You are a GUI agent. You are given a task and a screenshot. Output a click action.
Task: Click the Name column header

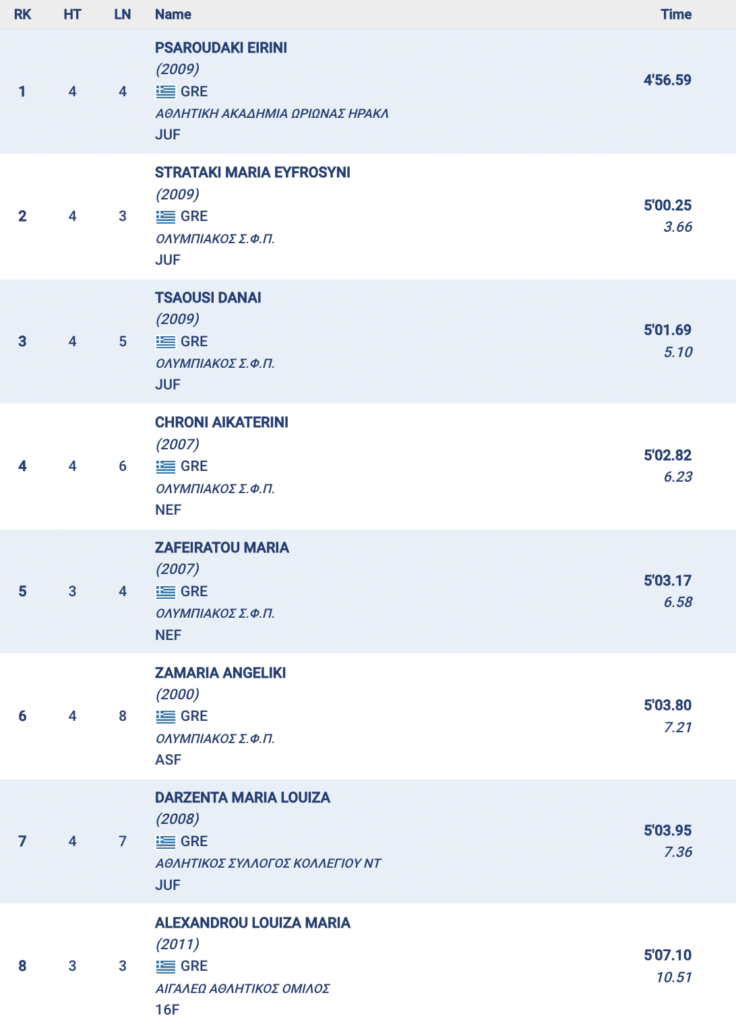point(173,14)
